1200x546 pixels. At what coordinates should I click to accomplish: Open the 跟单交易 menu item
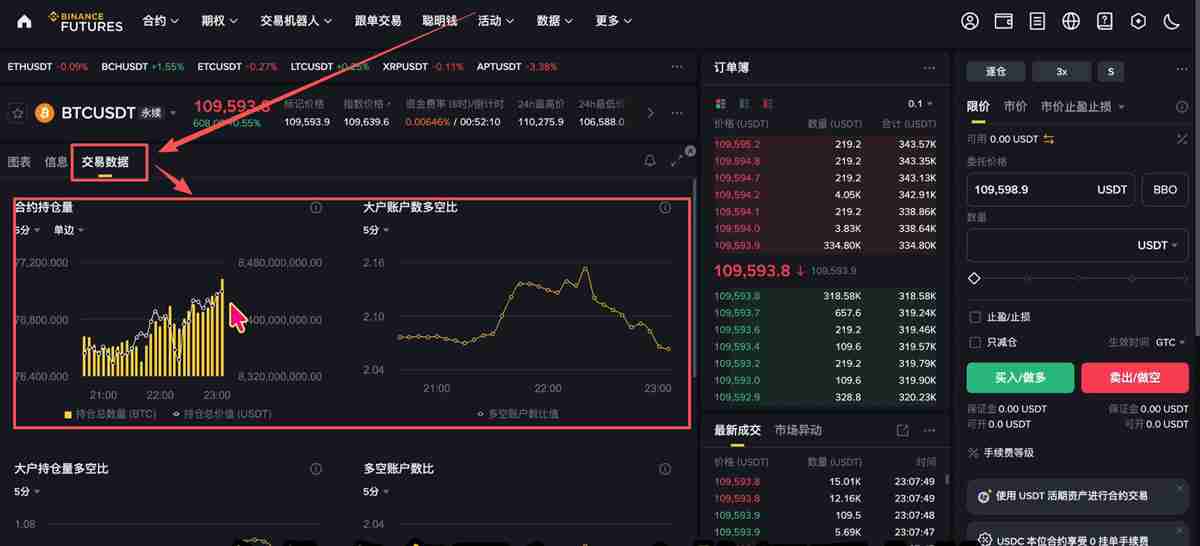pyautogui.click(x=378, y=21)
